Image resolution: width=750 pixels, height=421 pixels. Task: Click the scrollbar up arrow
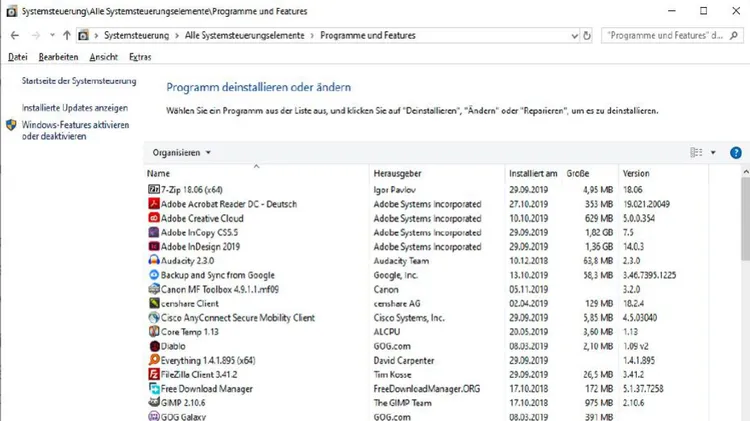pyautogui.click(x=746, y=171)
